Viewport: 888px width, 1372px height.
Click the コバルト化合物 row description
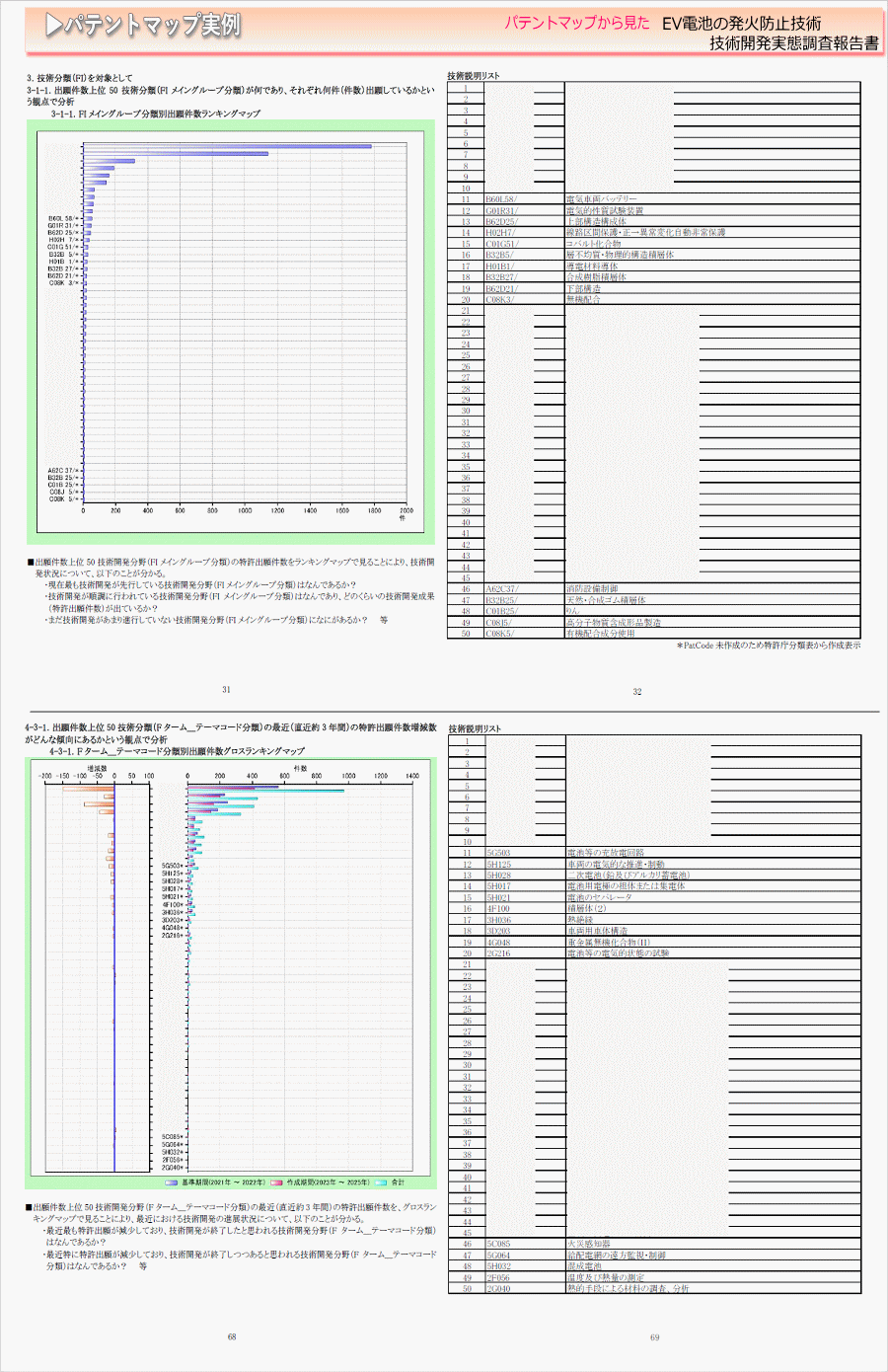593,244
